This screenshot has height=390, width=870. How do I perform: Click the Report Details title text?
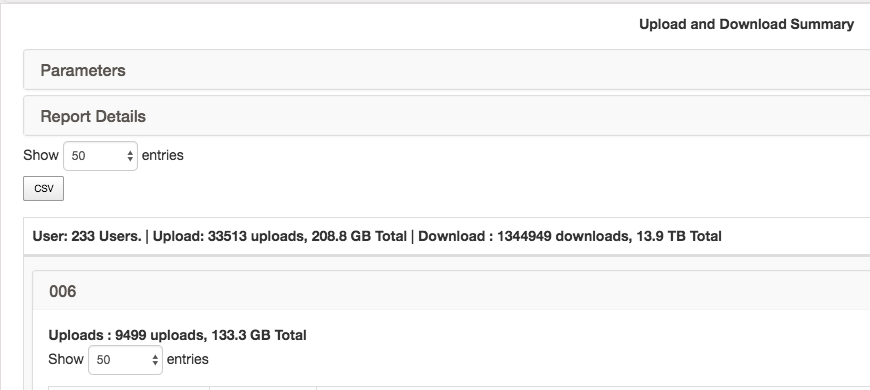[x=93, y=117]
